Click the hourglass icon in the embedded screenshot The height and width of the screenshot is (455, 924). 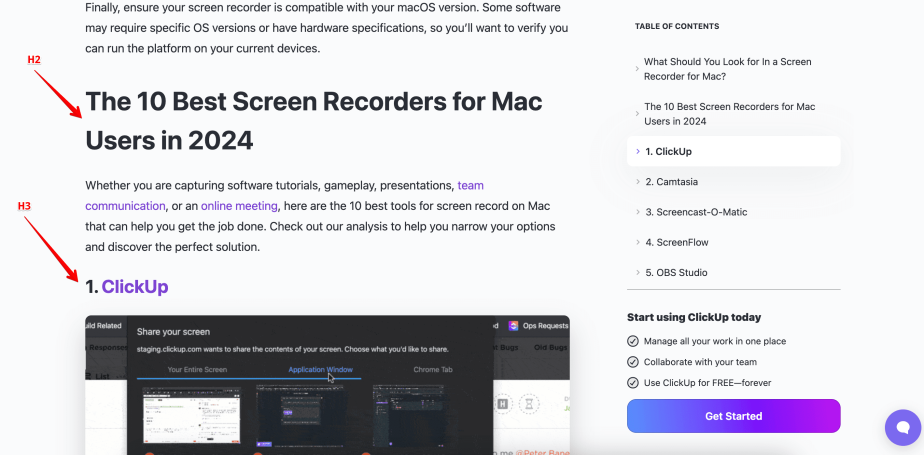527,405
